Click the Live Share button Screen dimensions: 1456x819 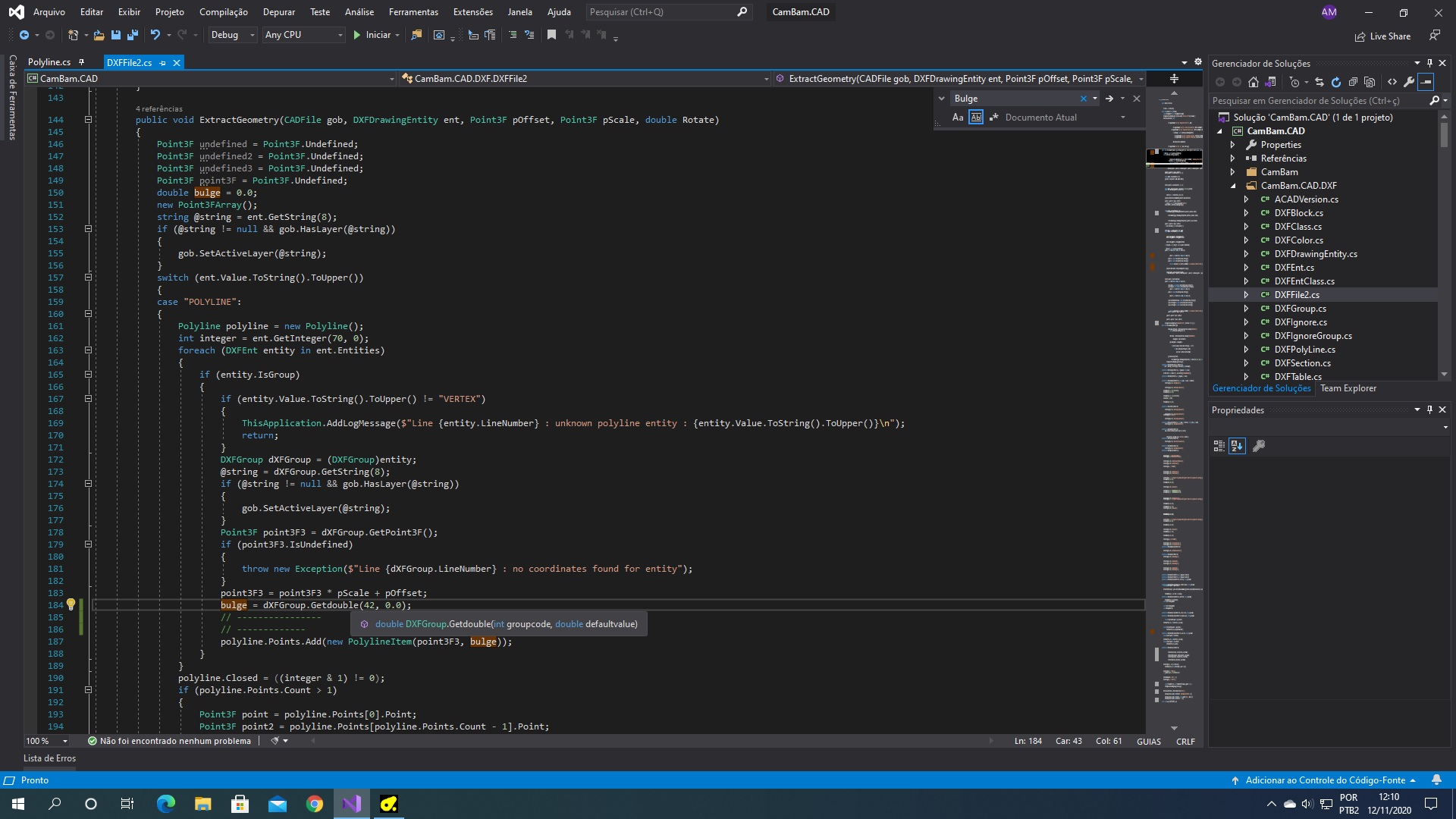point(1382,36)
